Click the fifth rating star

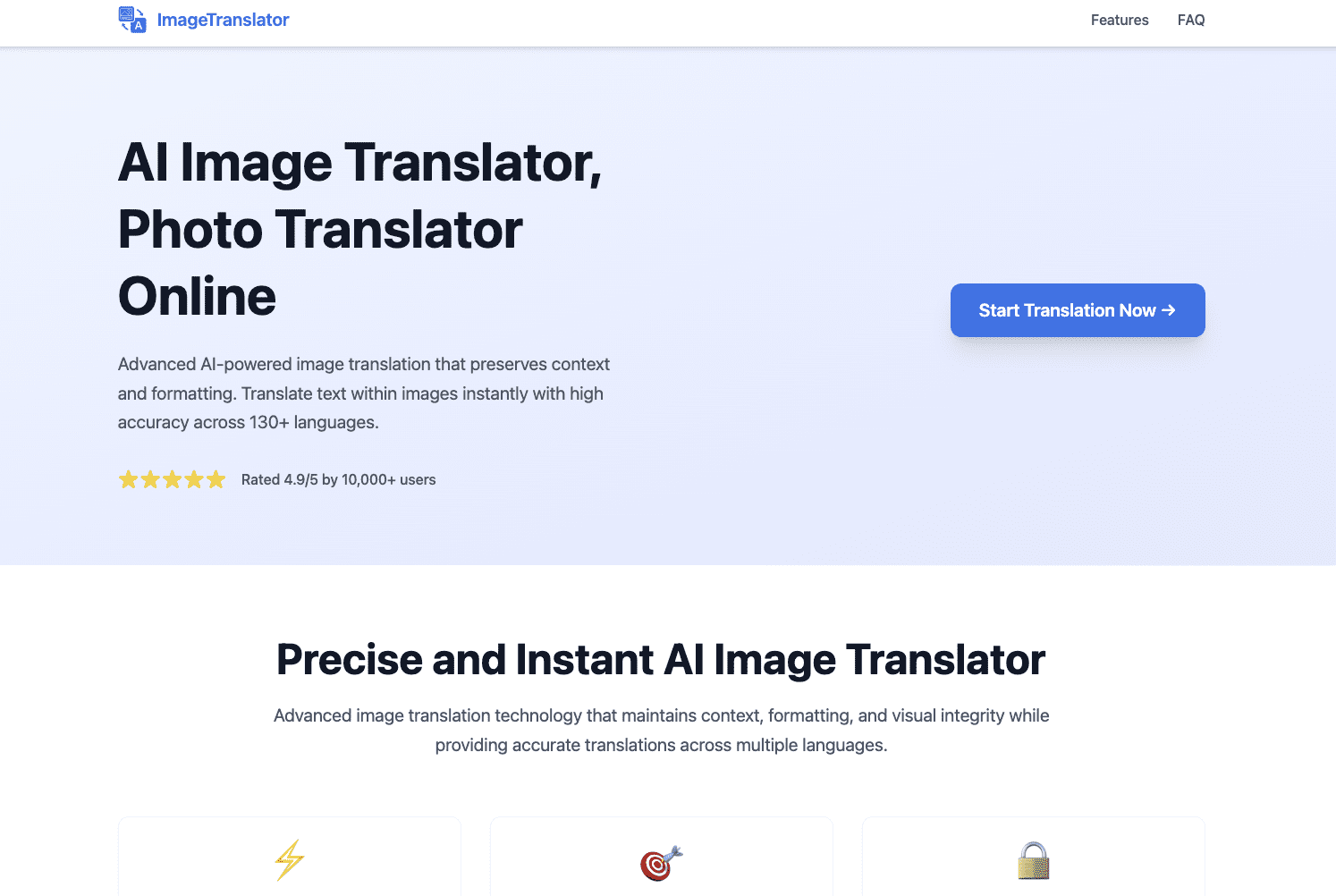(216, 479)
